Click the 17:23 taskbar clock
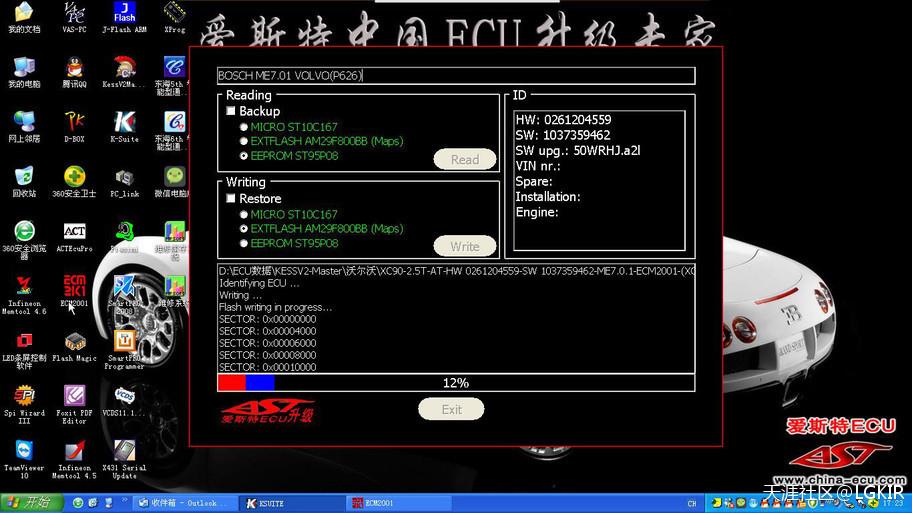 pyautogui.click(x=893, y=503)
